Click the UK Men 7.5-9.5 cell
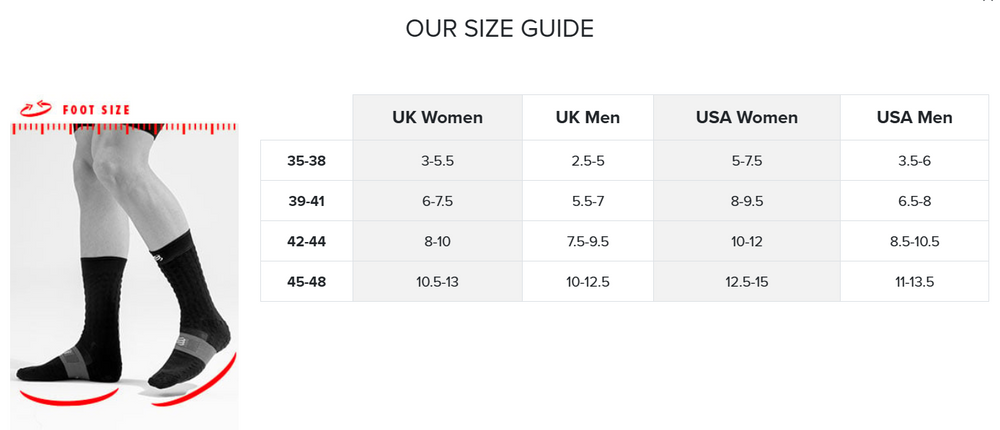The height and width of the screenshot is (430, 1000). 587,241
